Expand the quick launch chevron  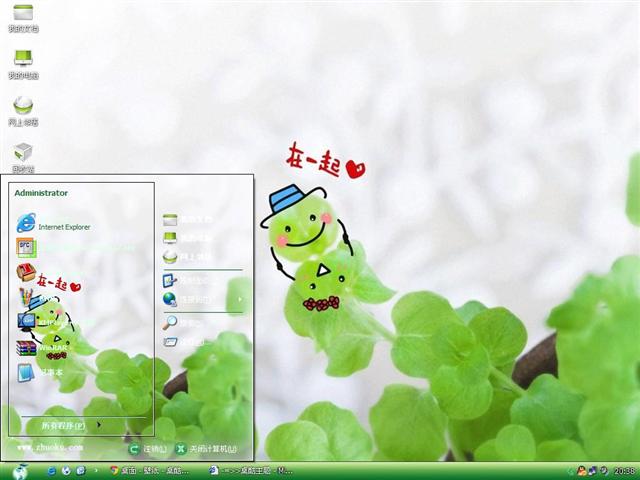[x=96, y=471]
